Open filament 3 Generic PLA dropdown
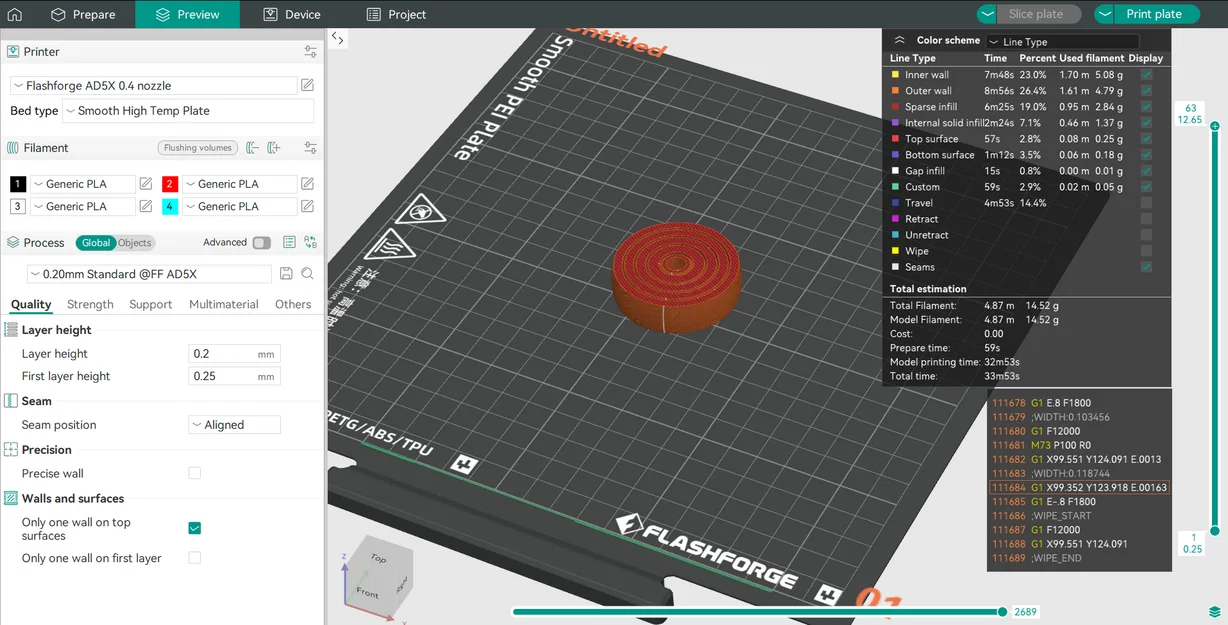 point(82,206)
